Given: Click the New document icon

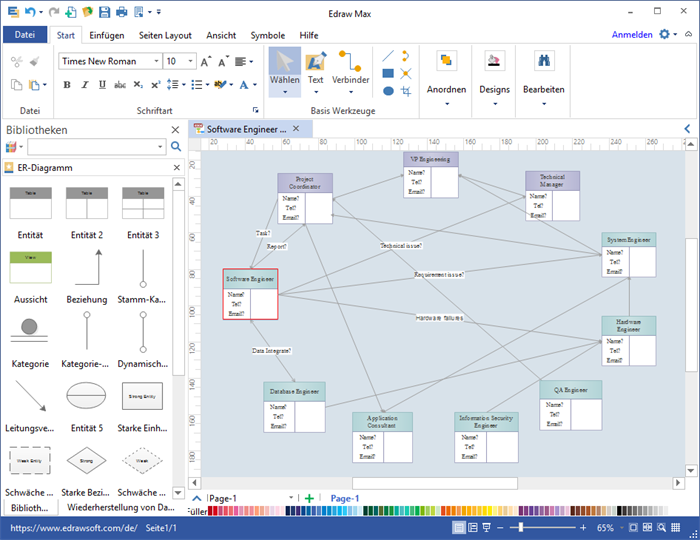Looking at the screenshot, I should pos(71,12).
